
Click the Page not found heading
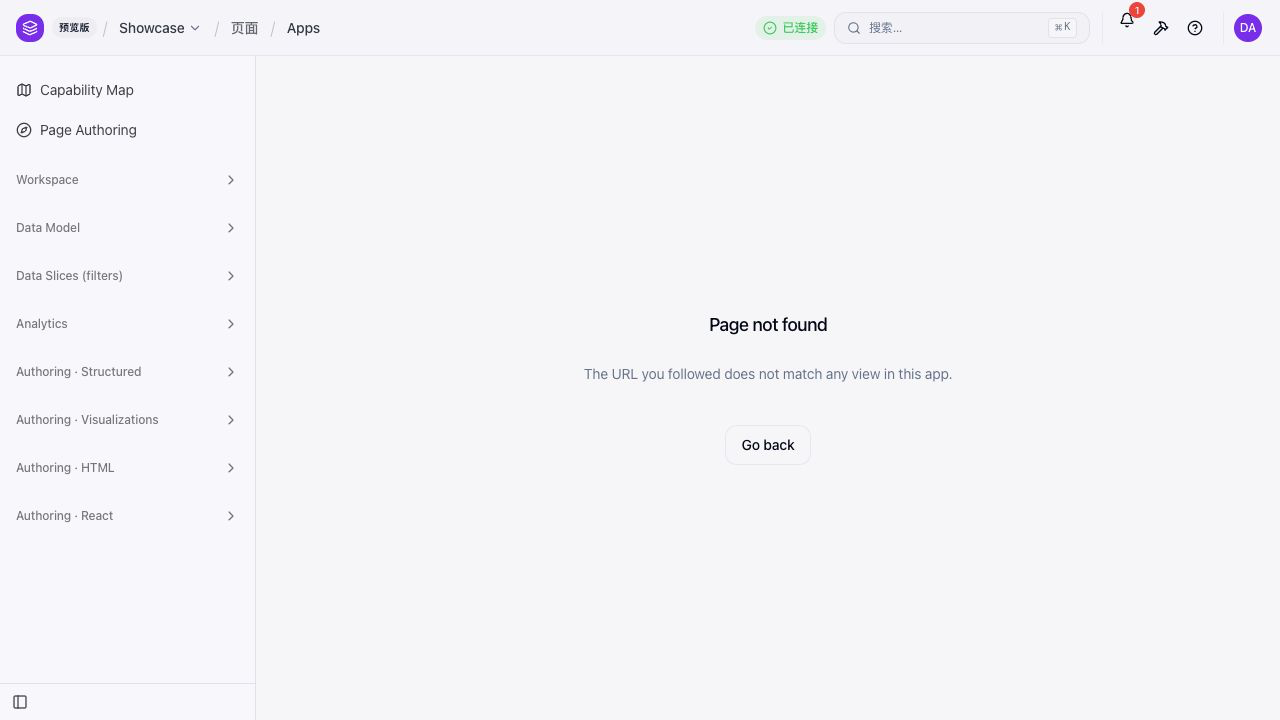[x=768, y=325]
